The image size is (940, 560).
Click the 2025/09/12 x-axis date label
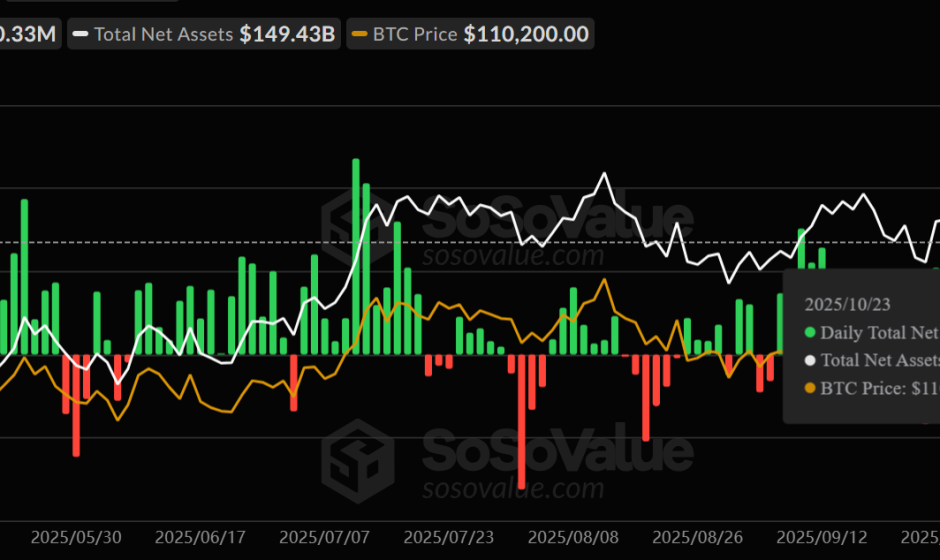823,537
